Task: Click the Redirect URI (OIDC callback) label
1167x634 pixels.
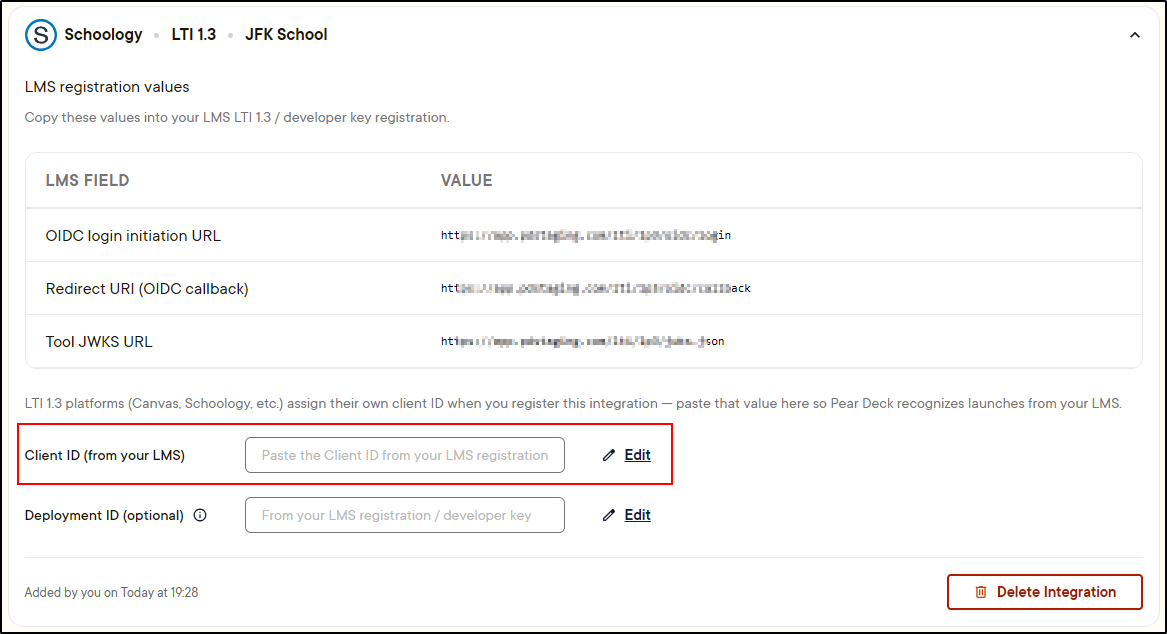Action: coord(147,289)
